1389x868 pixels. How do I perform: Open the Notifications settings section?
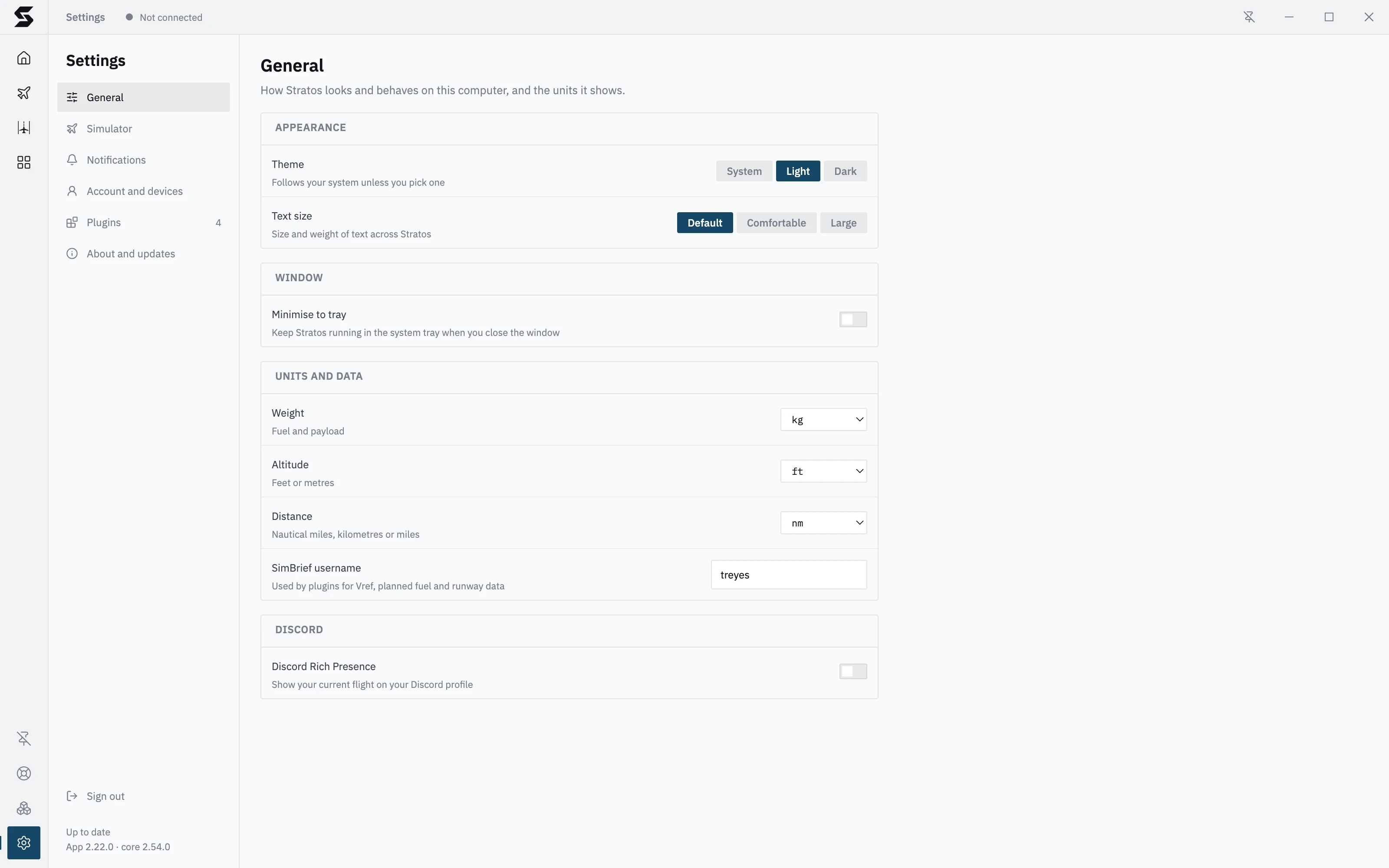(x=144, y=160)
